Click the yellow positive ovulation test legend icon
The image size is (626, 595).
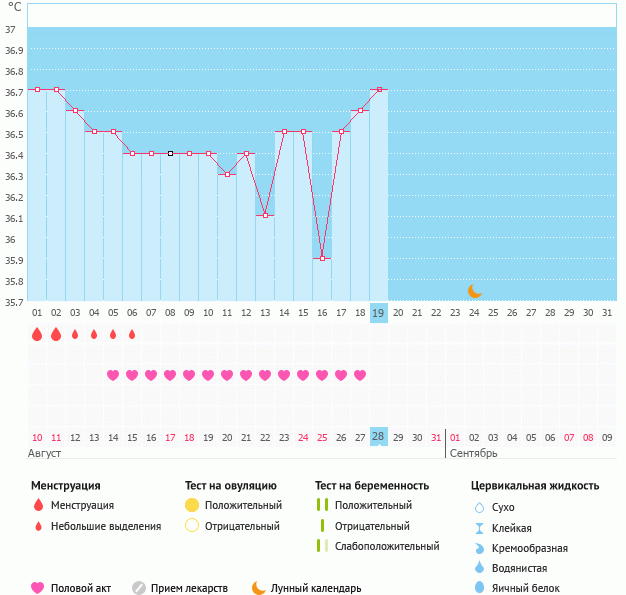pos(192,505)
